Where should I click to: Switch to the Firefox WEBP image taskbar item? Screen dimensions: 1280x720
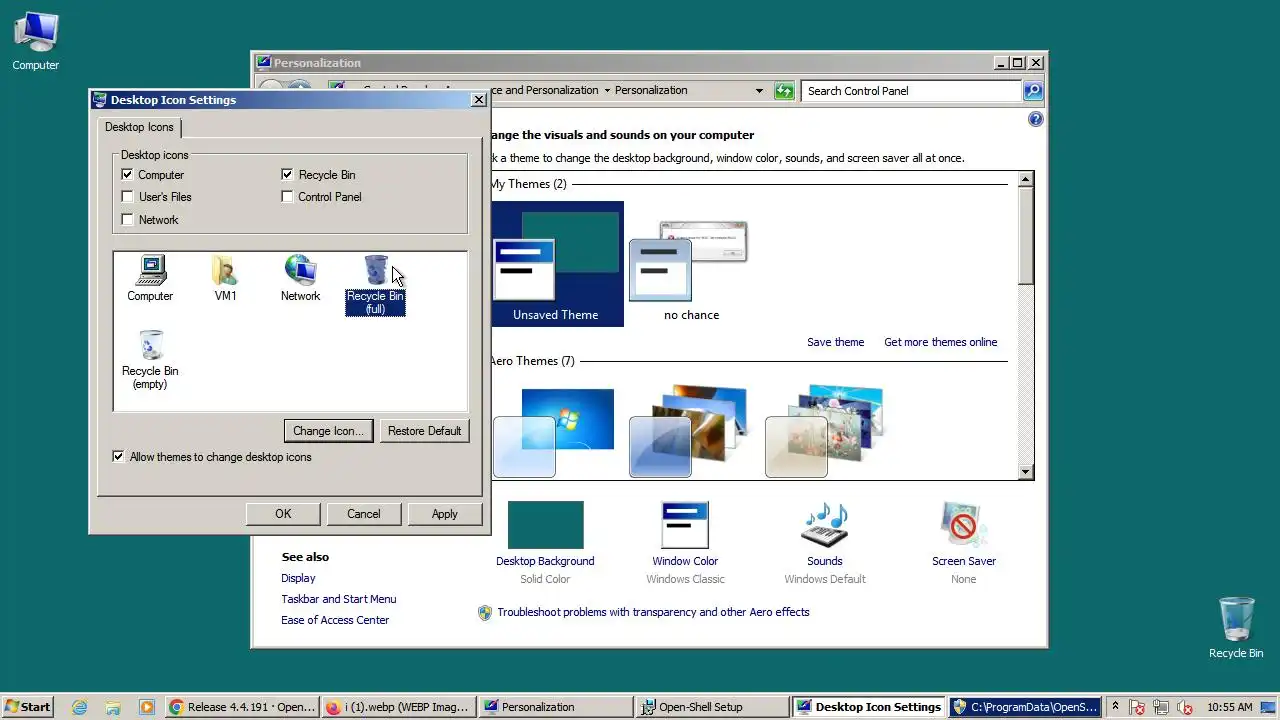pos(398,707)
